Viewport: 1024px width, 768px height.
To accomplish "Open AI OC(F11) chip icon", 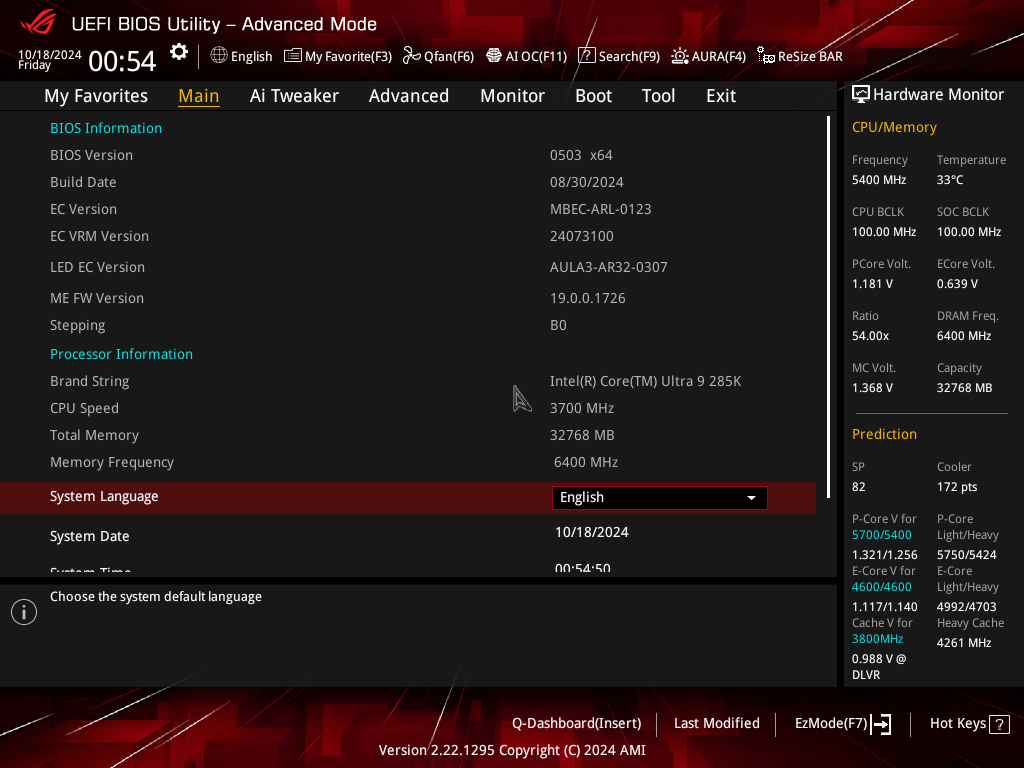I will [494, 56].
